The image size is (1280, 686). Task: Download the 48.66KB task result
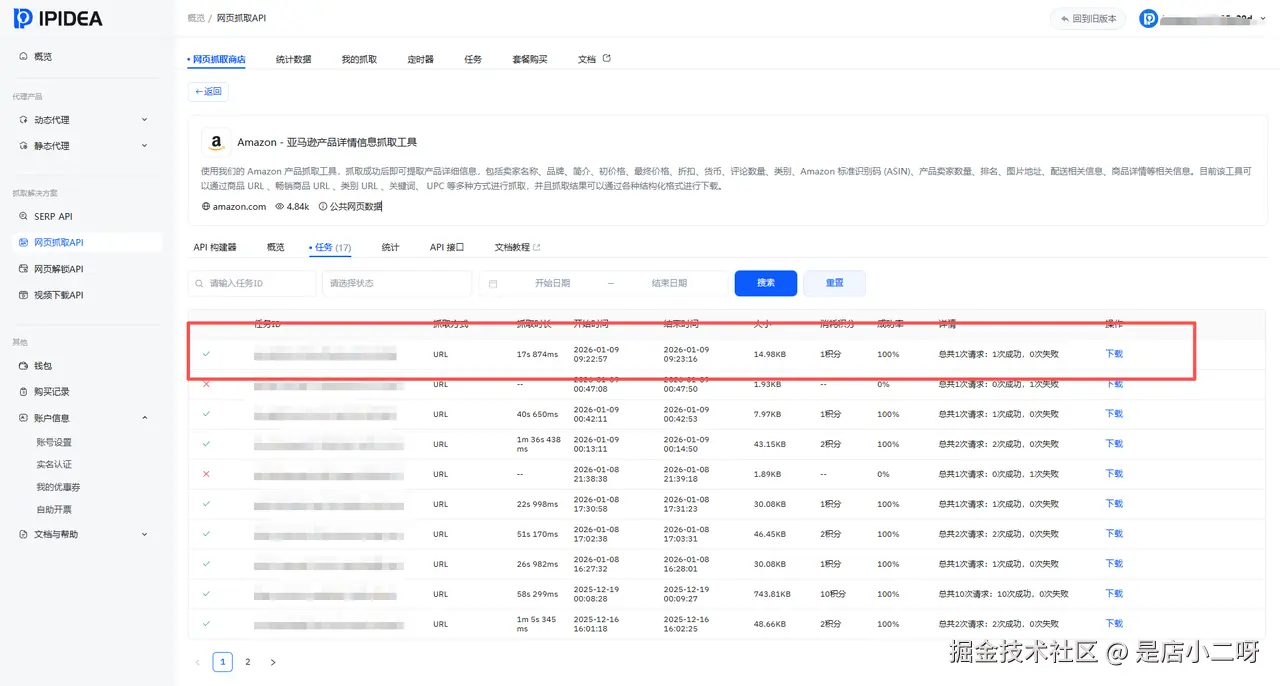1114,624
